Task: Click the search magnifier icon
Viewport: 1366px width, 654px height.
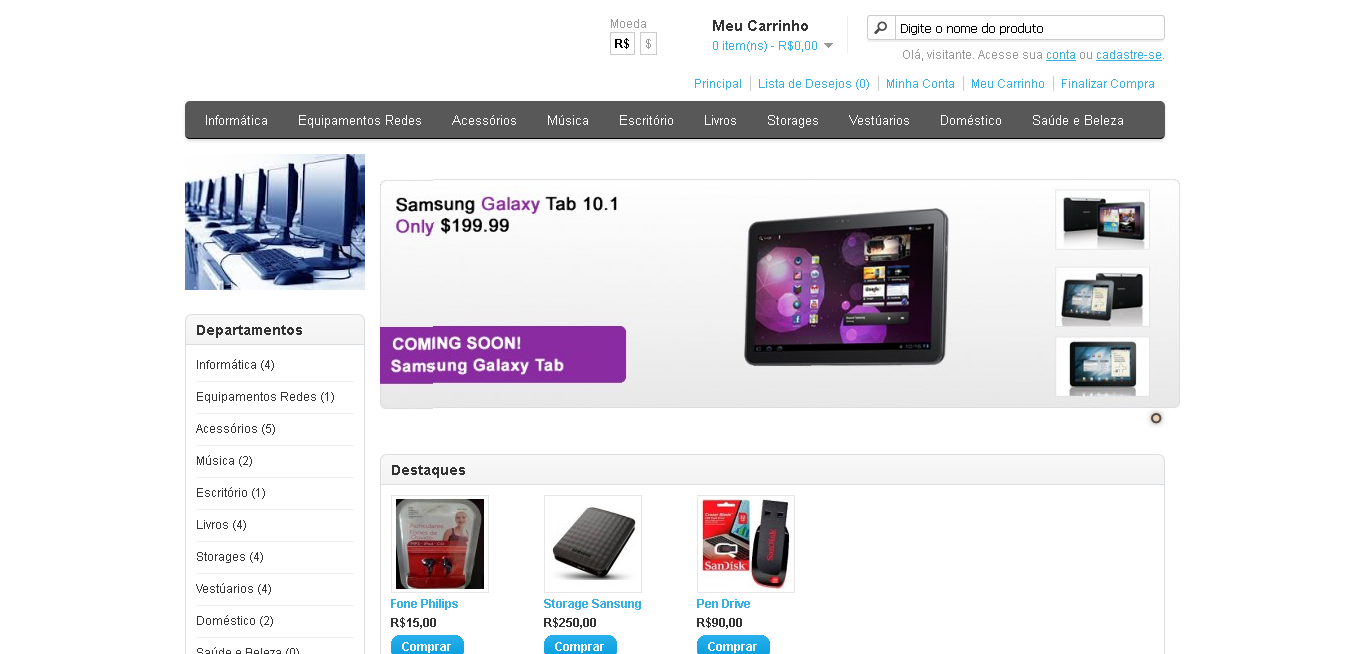Action: 881,28
